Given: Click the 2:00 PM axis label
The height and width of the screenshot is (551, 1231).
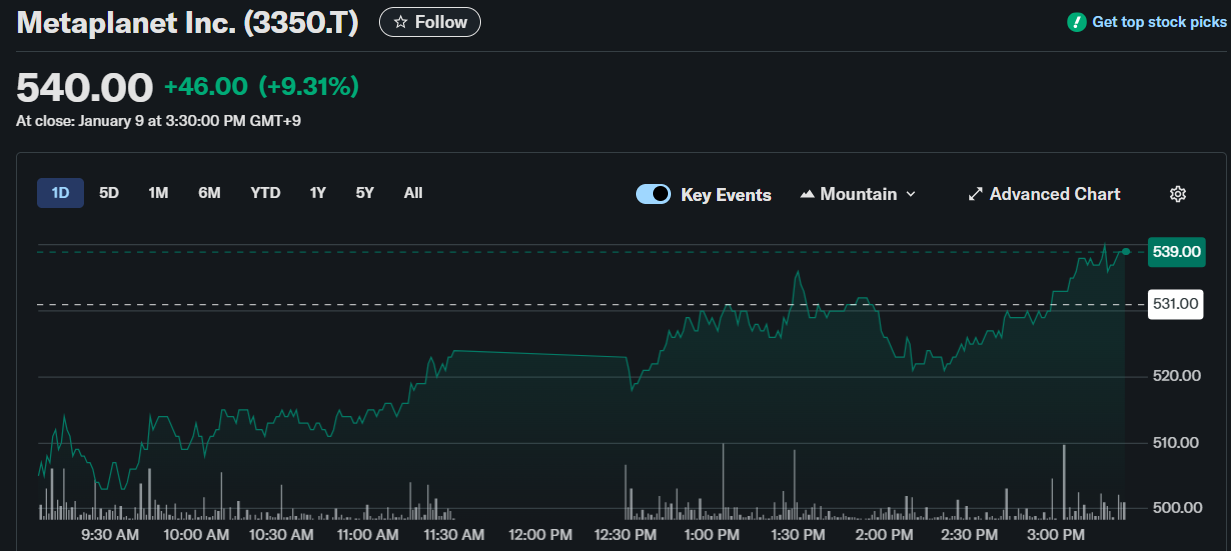Looking at the screenshot, I should pyautogui.click(x=885, y=536).
